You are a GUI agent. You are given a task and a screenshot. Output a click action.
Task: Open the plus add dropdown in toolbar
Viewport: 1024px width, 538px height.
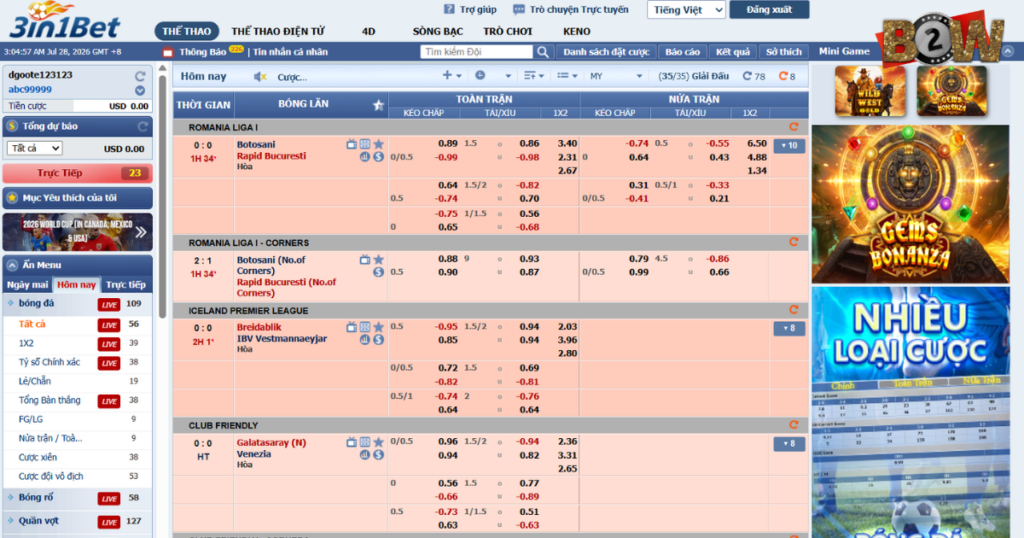(x=451, y=76)
